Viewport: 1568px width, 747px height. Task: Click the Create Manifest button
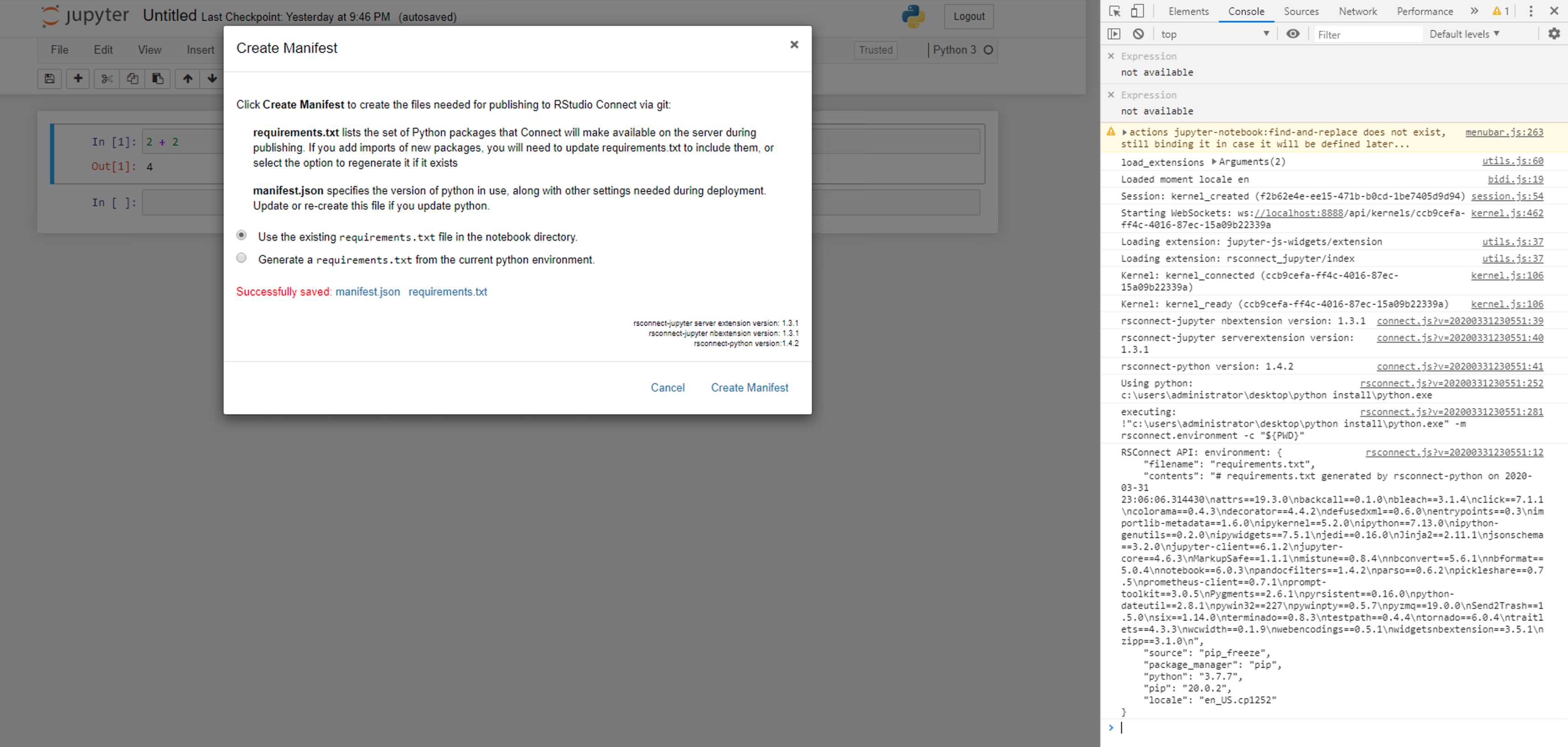749,387
